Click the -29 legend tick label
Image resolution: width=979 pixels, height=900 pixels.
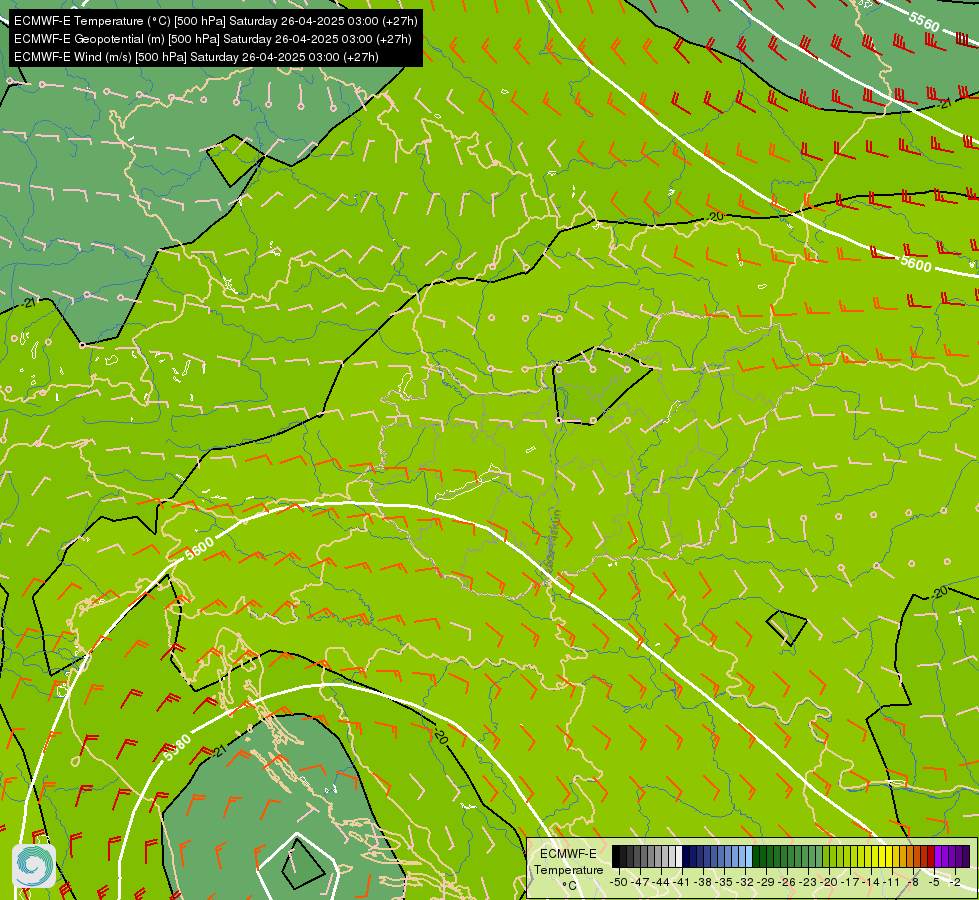pos(767,882)
